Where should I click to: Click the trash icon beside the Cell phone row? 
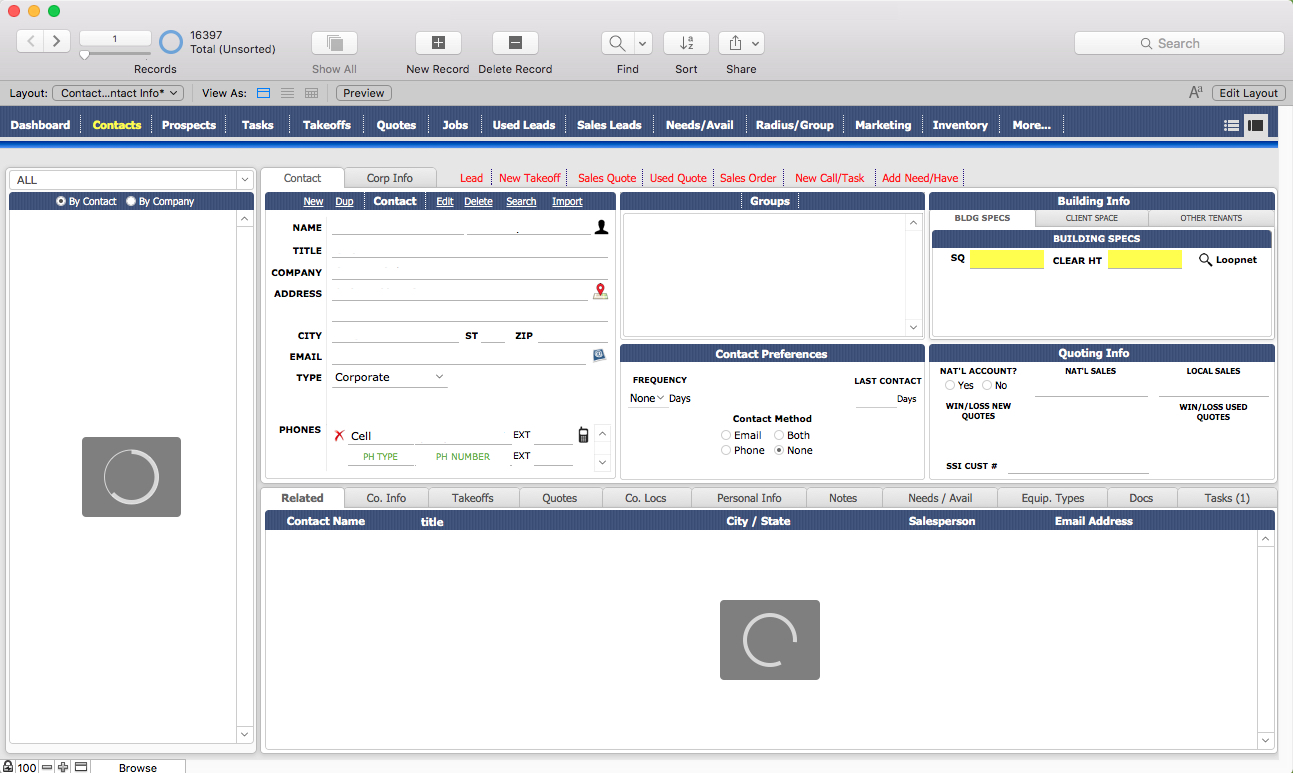point(583,434)
